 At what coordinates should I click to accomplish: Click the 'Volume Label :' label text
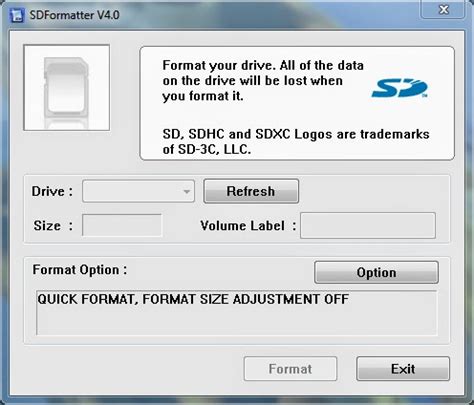point(248,226)
